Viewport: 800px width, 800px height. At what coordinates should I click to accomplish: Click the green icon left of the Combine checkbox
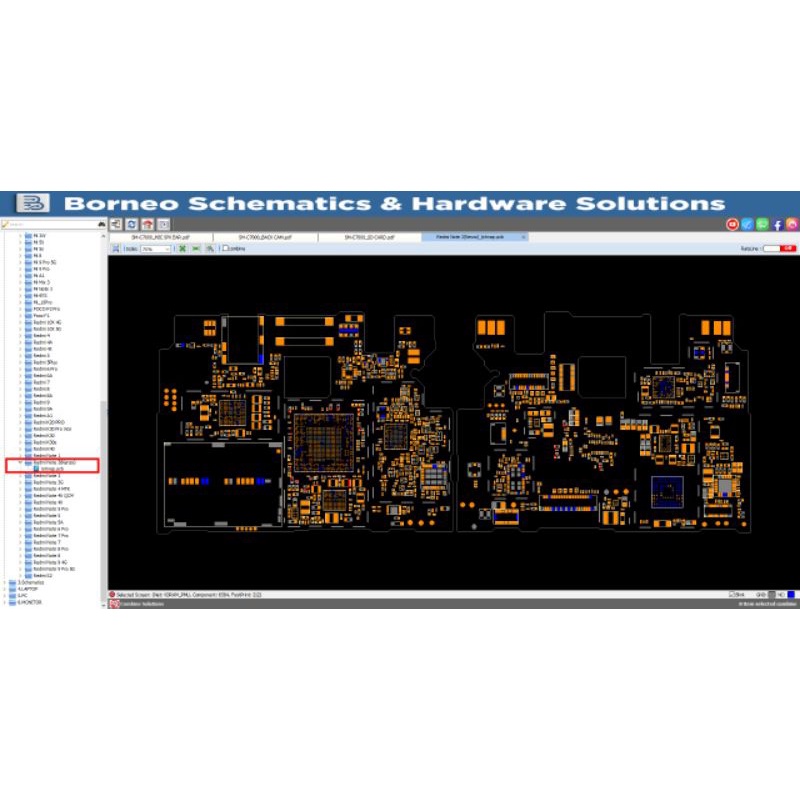pos(210,248)
